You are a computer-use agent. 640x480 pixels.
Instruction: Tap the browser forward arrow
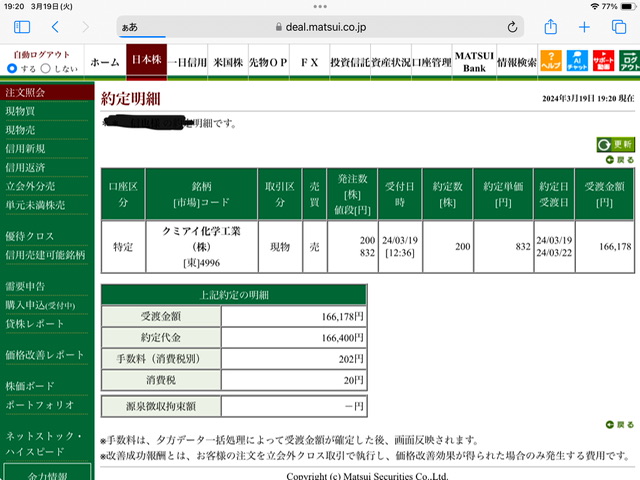click(x=85, y=27)
